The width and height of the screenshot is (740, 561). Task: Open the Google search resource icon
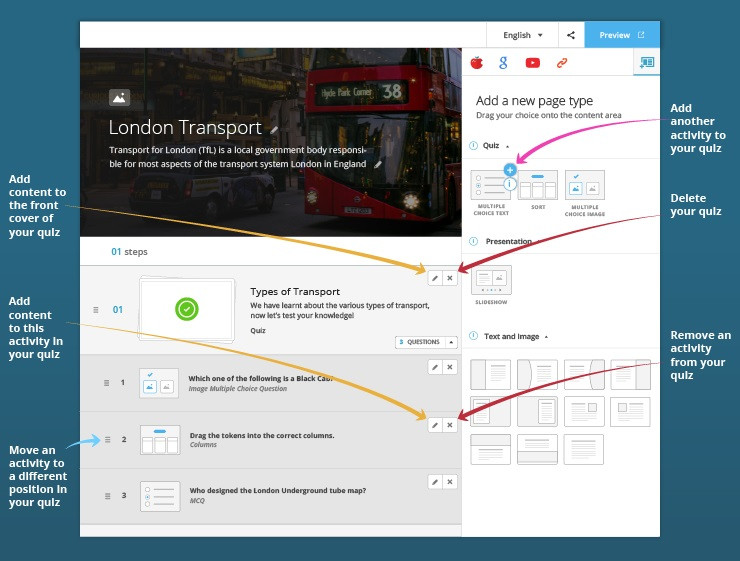point(504,62)
